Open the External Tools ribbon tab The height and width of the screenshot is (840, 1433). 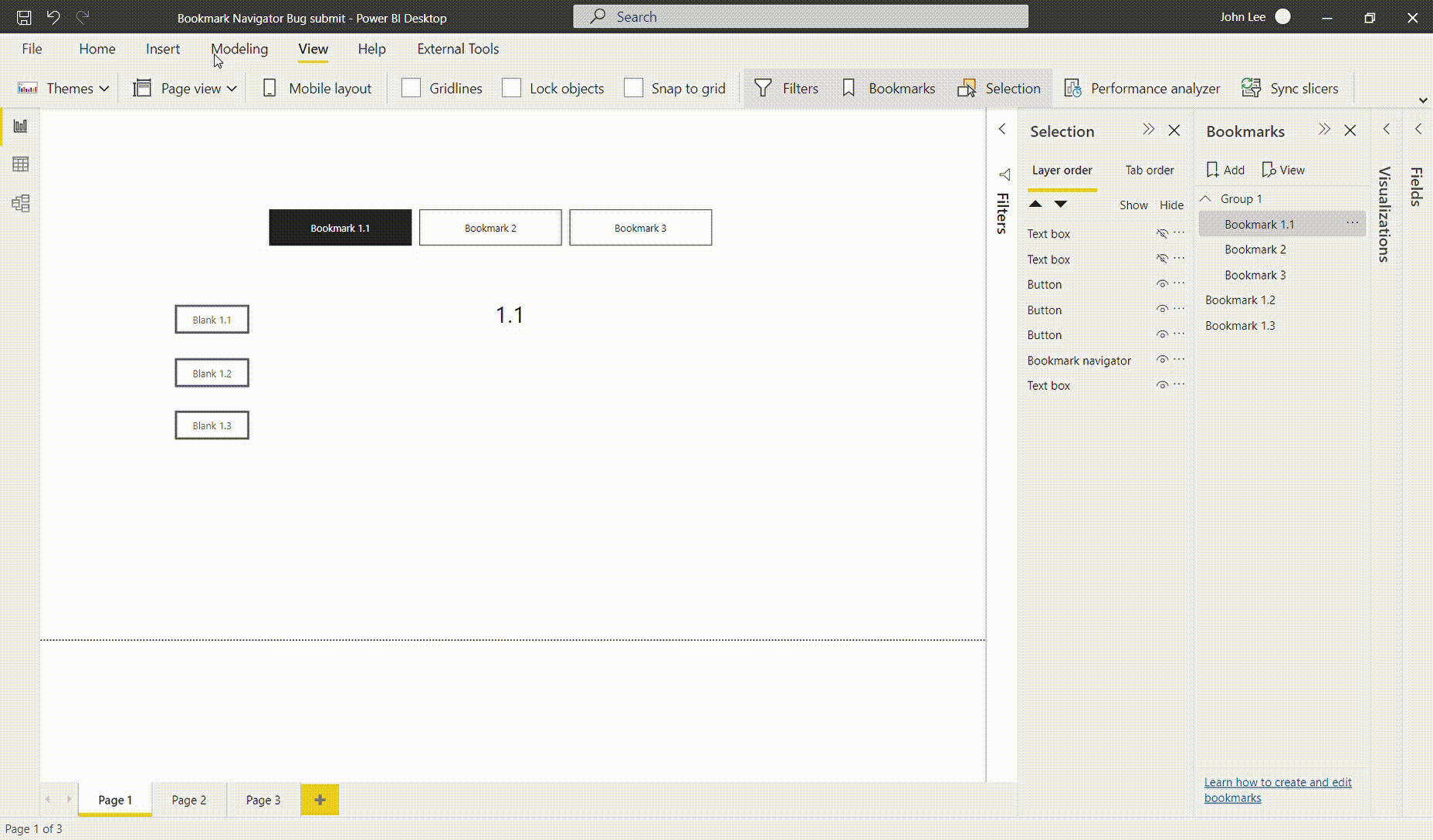pyautogui.click(x=458, y=49)
